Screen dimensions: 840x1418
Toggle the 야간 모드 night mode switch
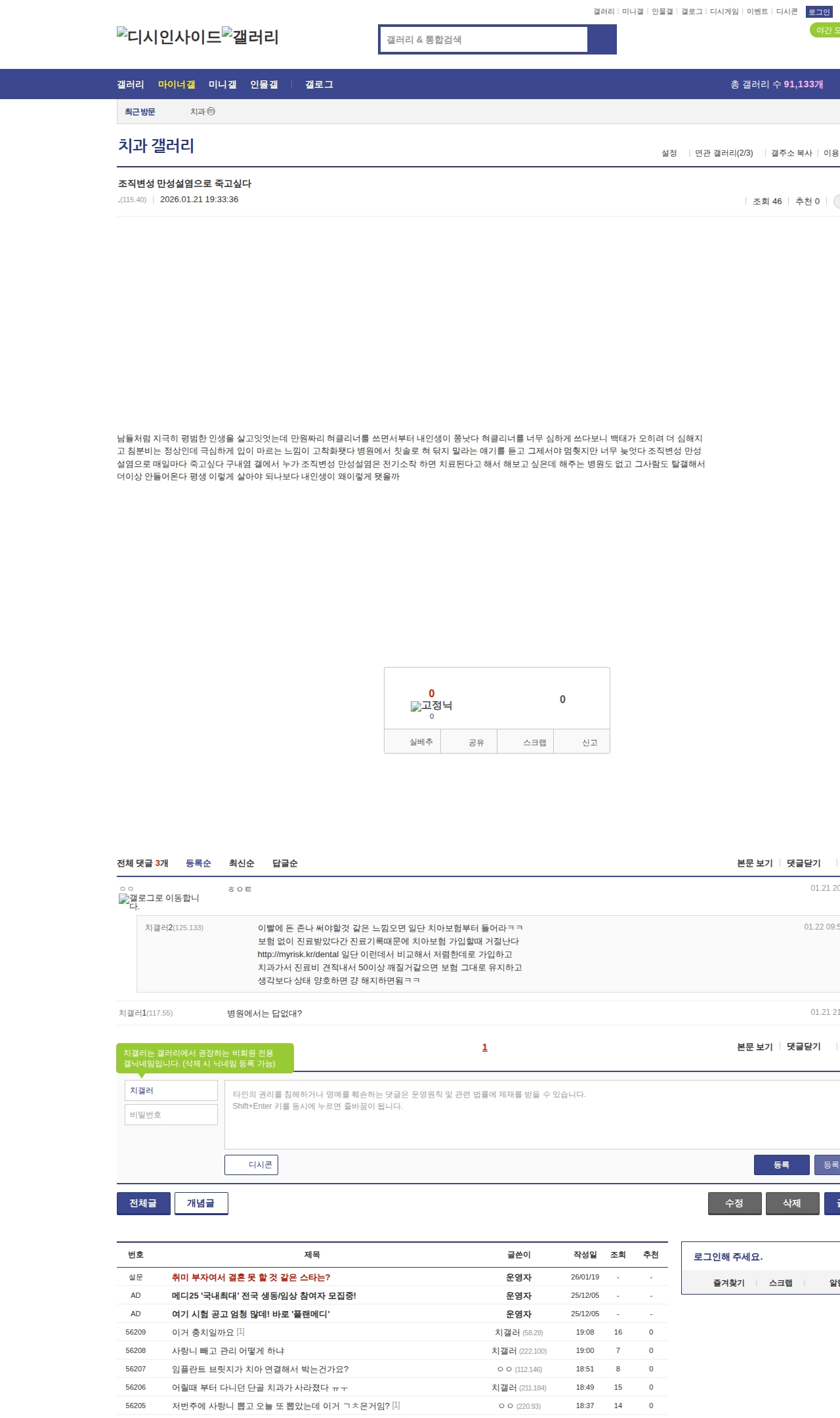point(826,30)
